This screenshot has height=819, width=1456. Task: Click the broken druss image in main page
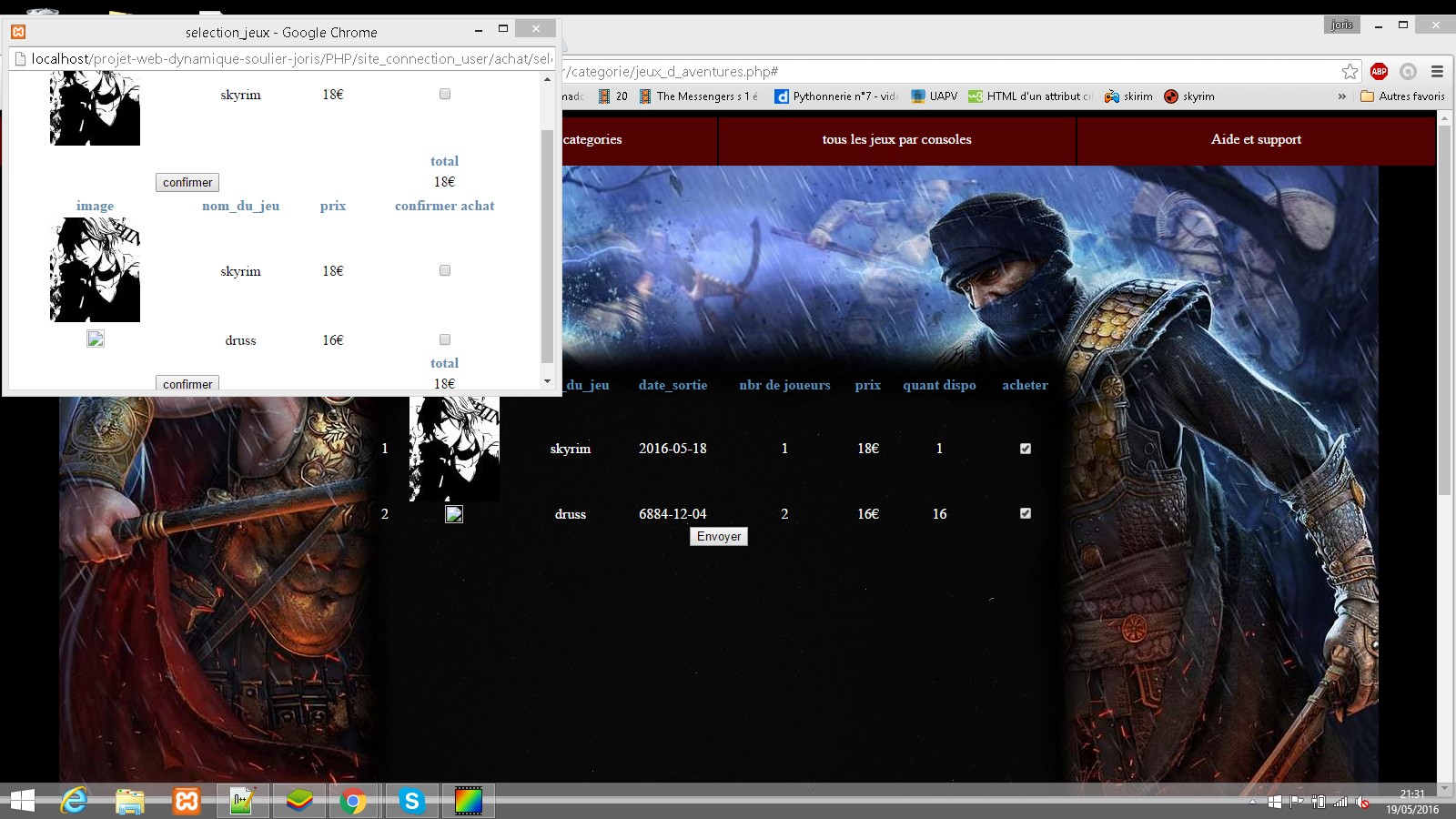click(x=454, y=514)
